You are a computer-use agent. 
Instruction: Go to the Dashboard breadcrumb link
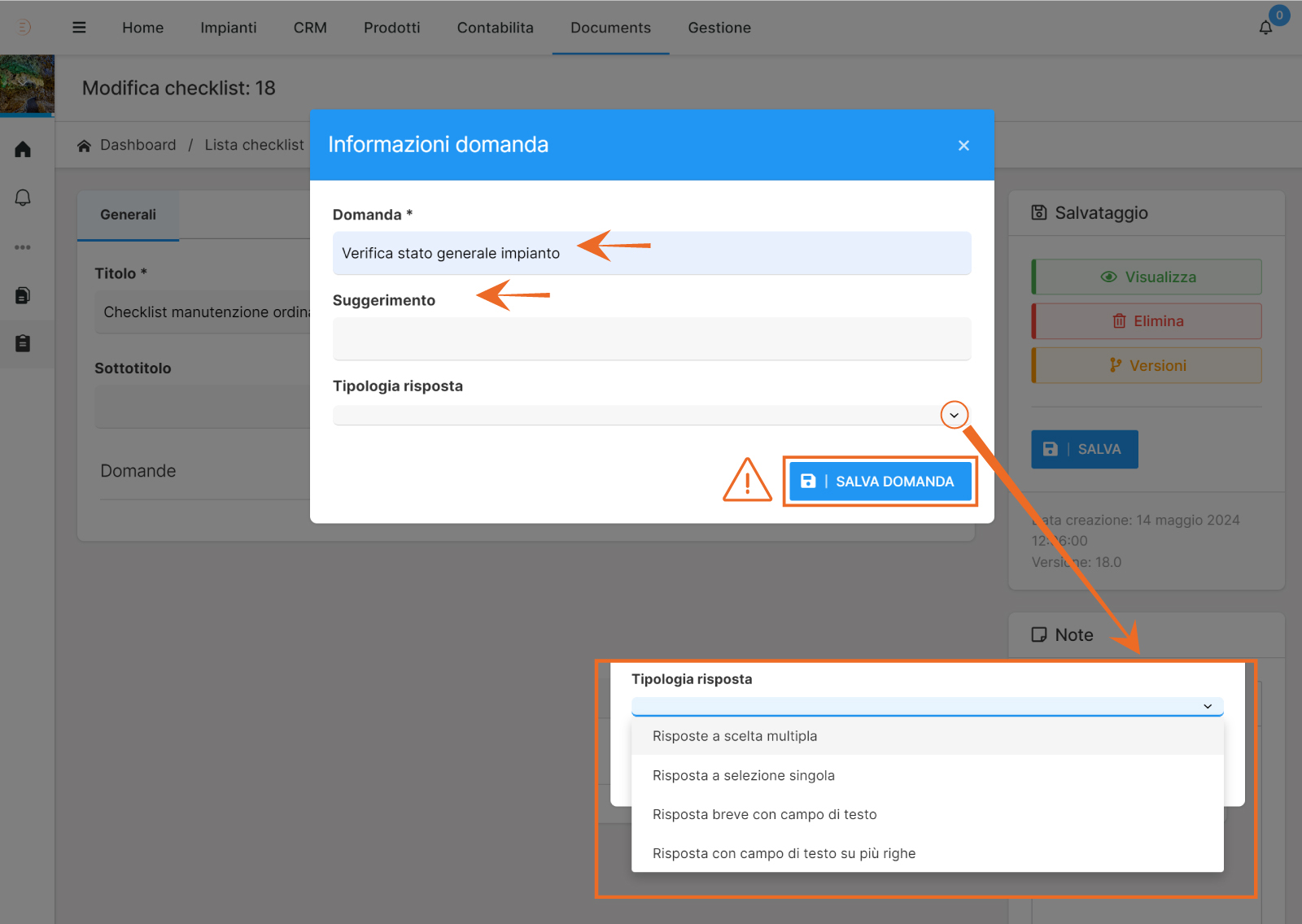(x=138, y=145)
